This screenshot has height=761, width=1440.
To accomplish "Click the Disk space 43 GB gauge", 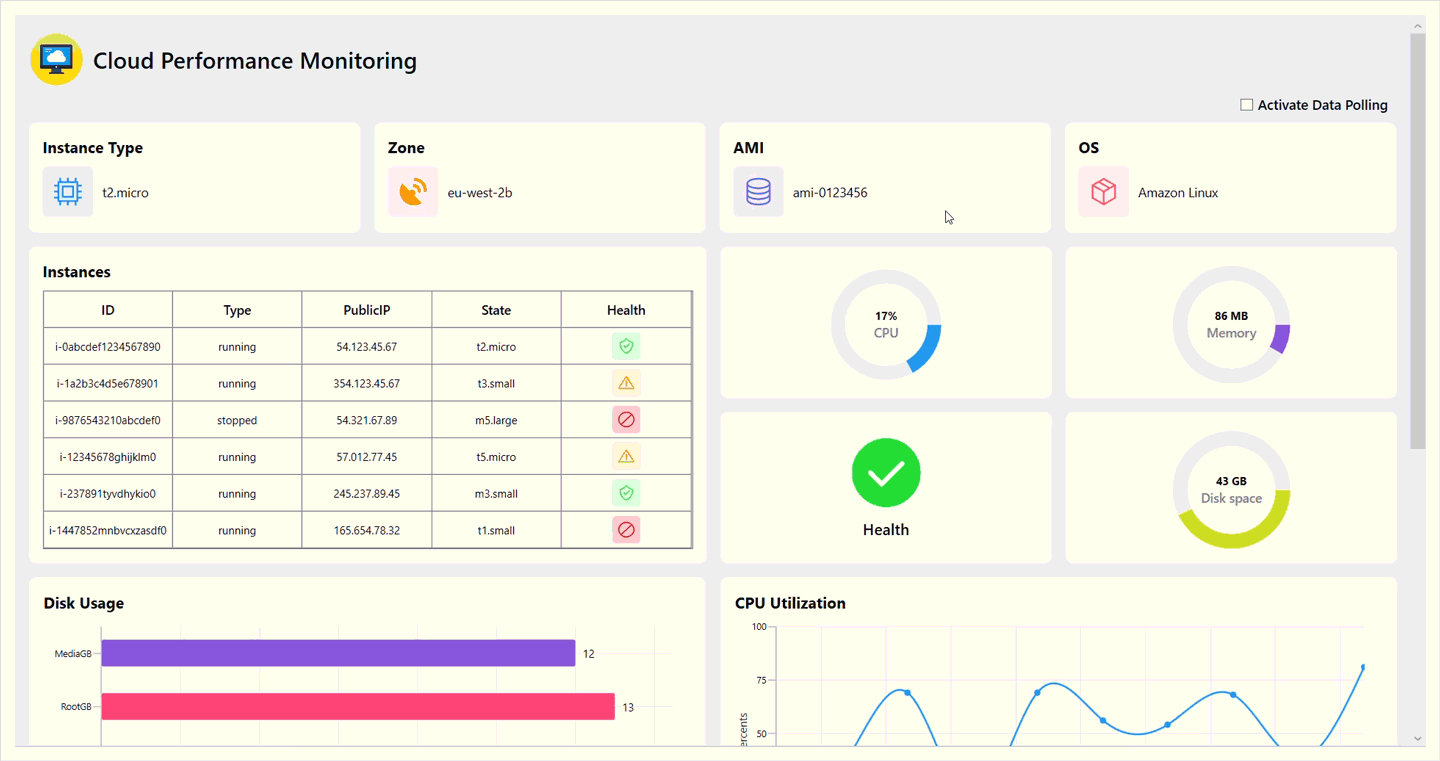I will tap(1231, 489).
